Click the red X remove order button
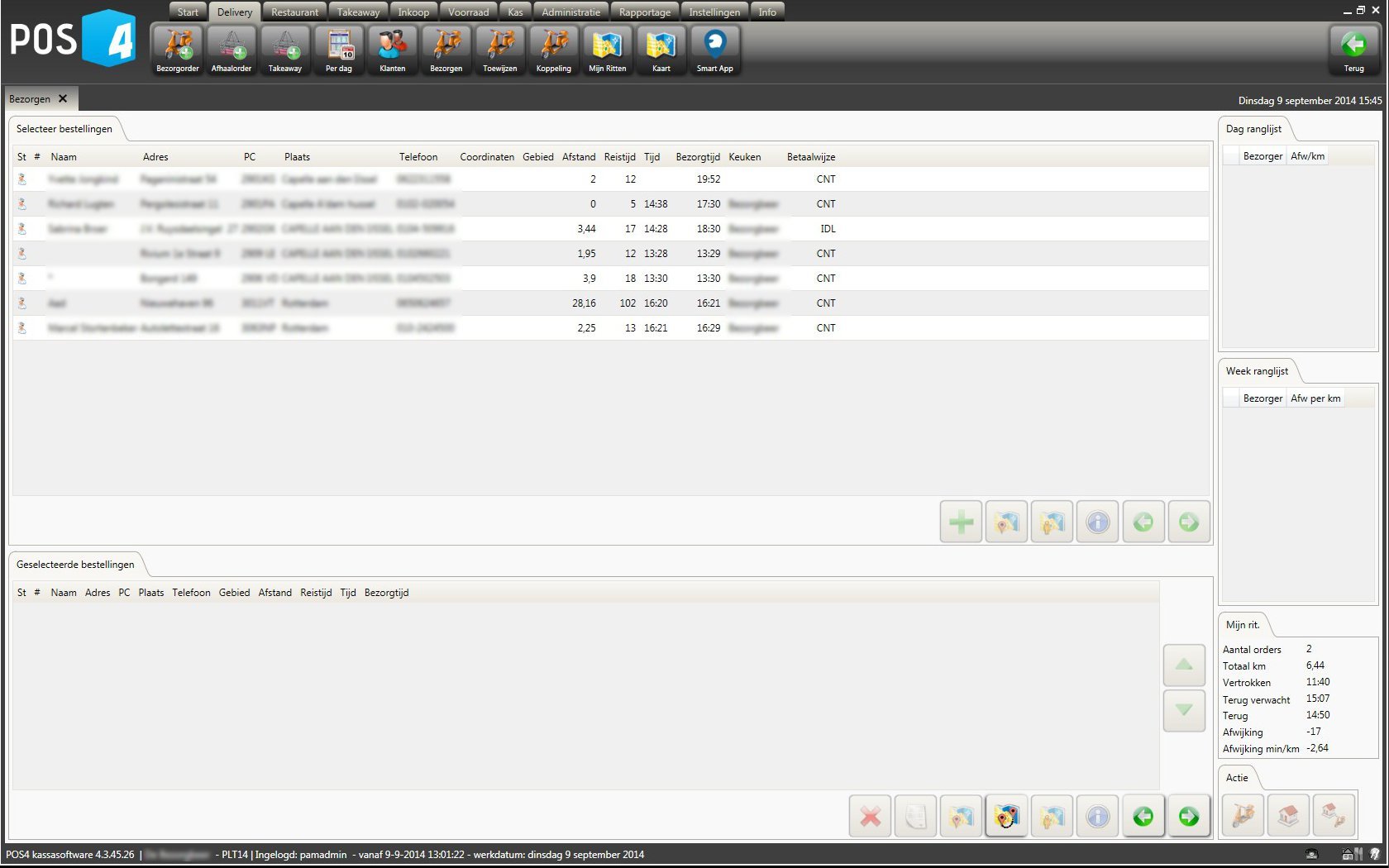The width and height of the screenshot is (1389, 868). pos(870,817)
